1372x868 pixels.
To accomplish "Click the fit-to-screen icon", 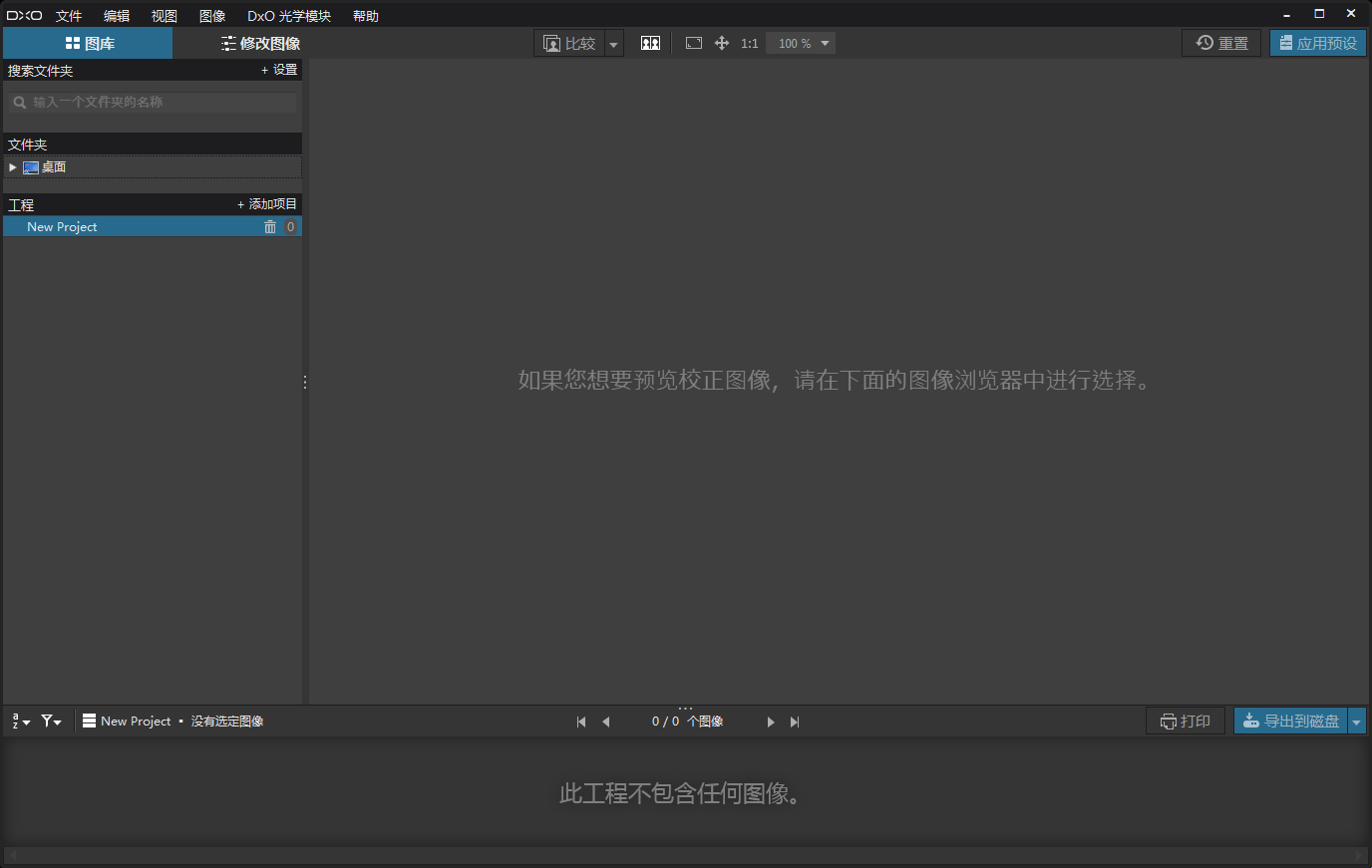I will [694, 43].
